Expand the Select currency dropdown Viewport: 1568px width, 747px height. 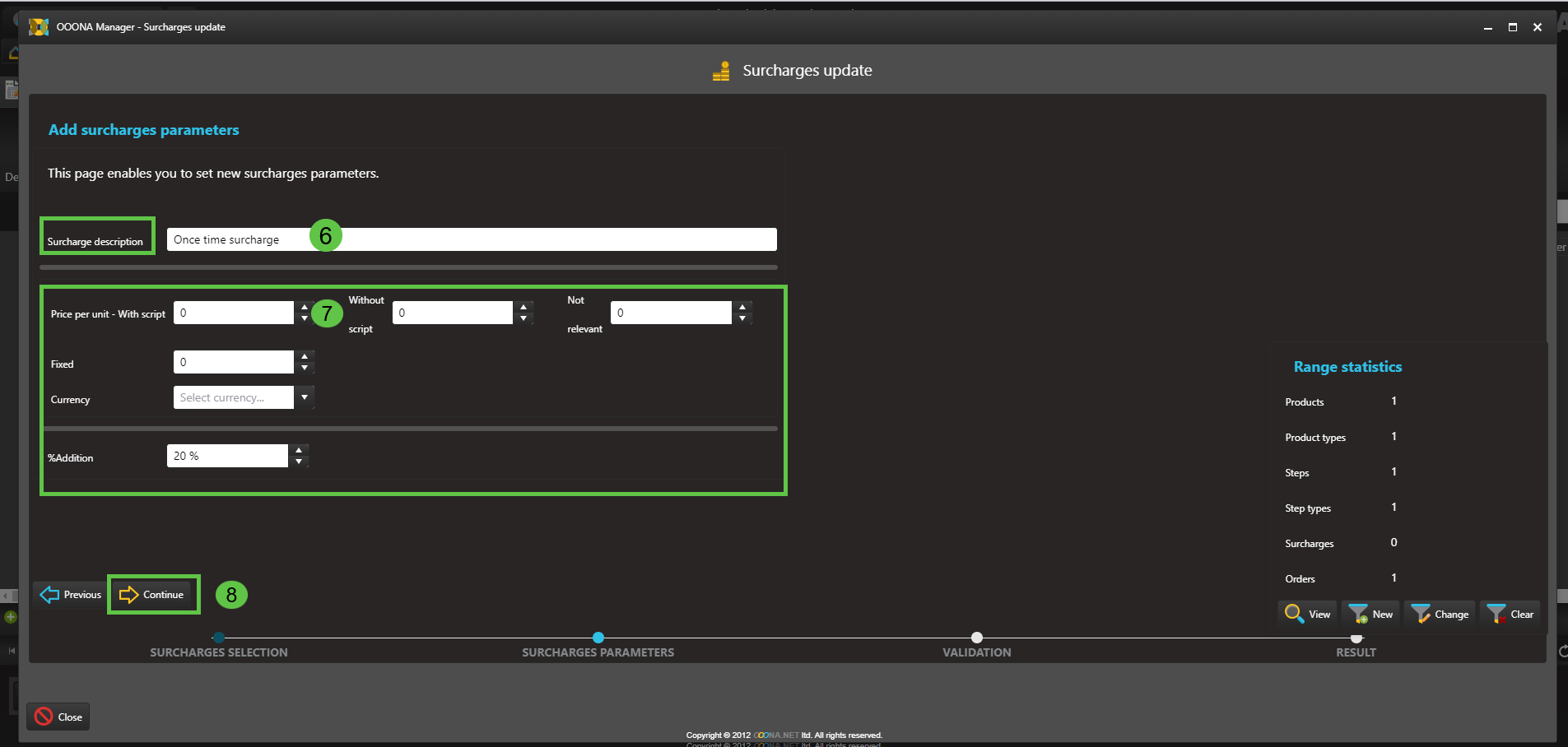305,397
